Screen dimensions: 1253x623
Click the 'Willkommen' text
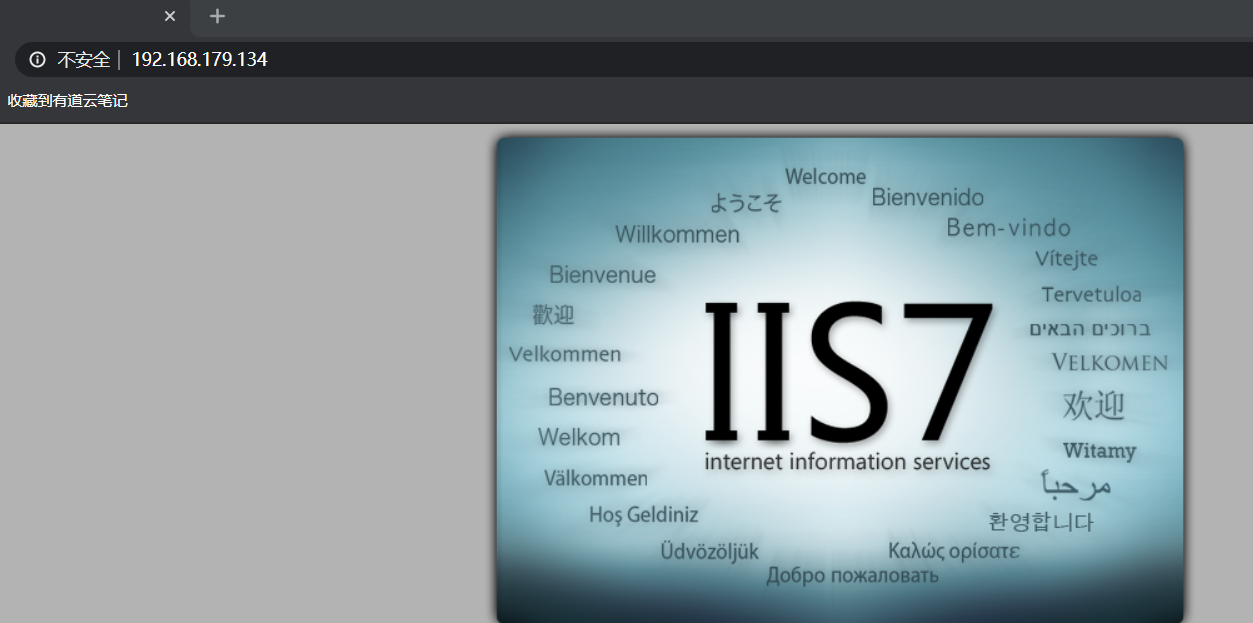coord(677,235)
